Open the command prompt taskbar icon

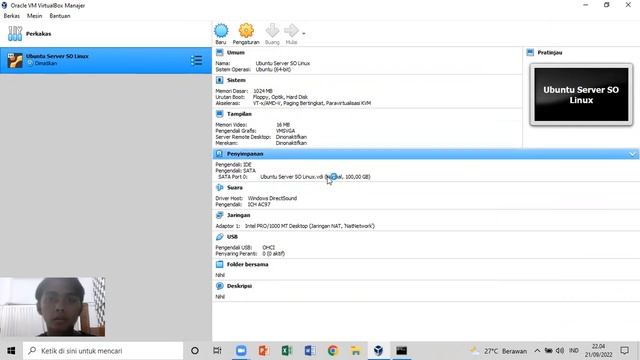pos(402,351)
